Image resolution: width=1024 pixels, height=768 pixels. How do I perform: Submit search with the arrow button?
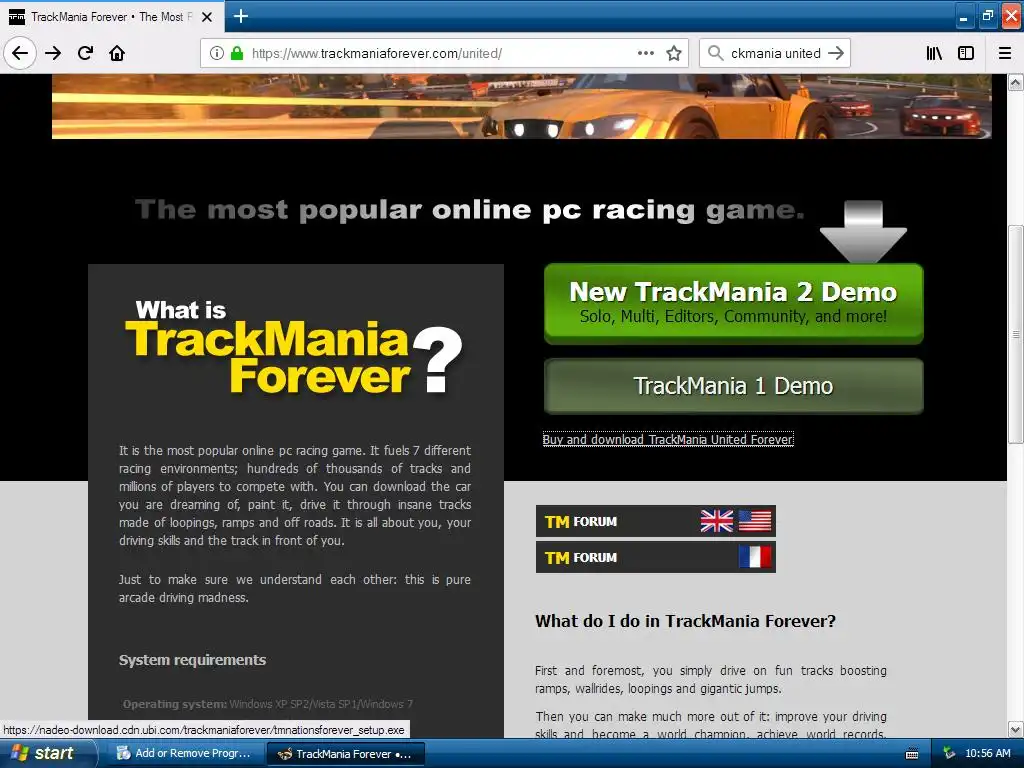836,53
